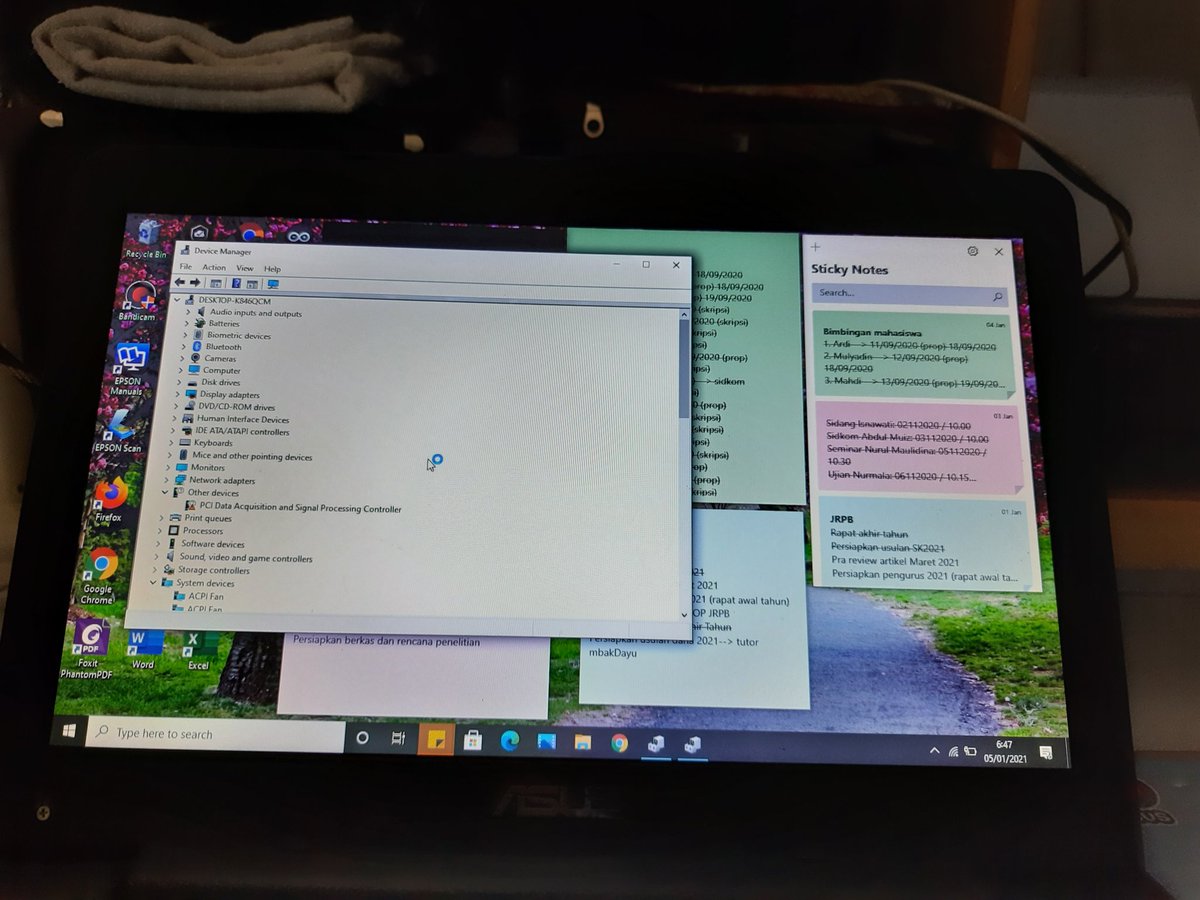
Task: Open the Action menu in Device Manager
Action: (214, 268)
